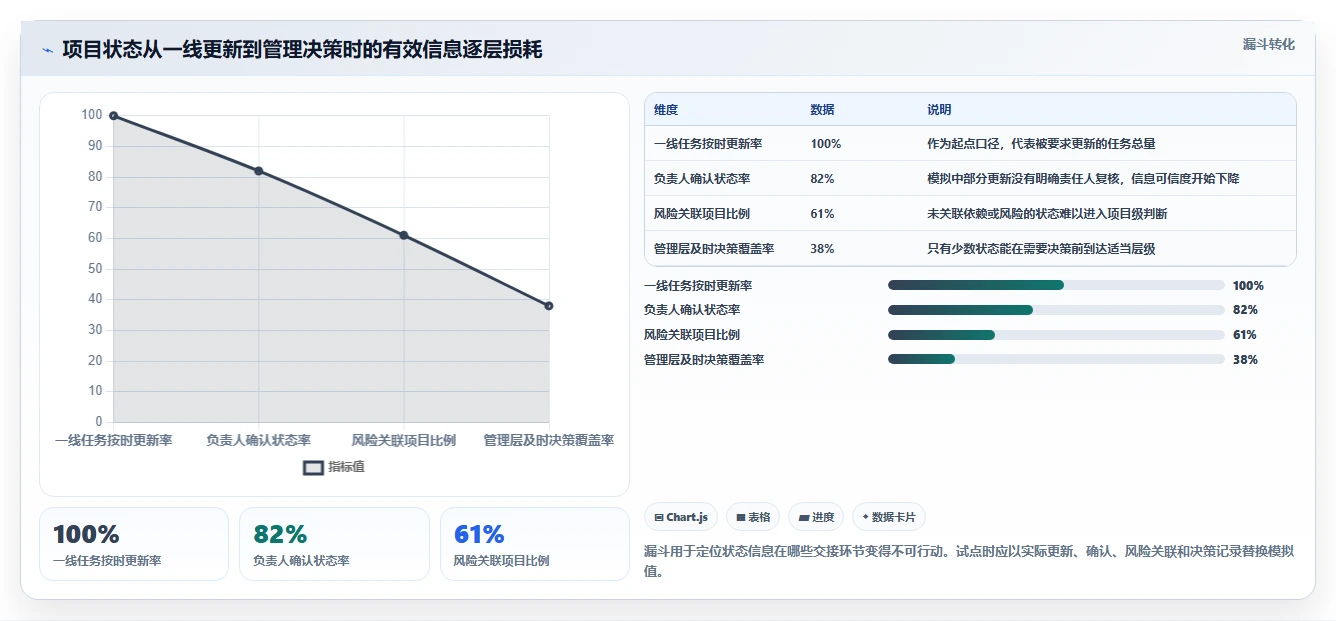1336x621 pixels.
Task: Click the 61% stat card
Action: coord(535,544)
